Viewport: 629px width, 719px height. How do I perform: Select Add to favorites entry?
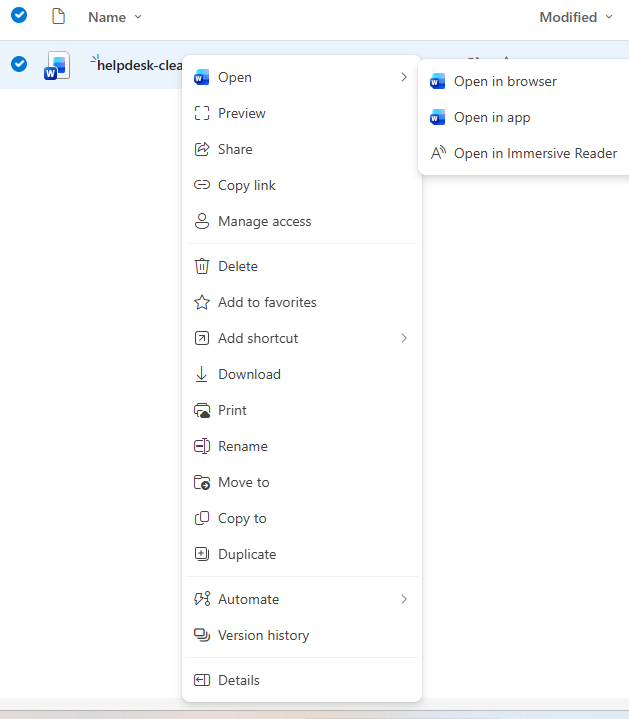(x=302, y=302)
